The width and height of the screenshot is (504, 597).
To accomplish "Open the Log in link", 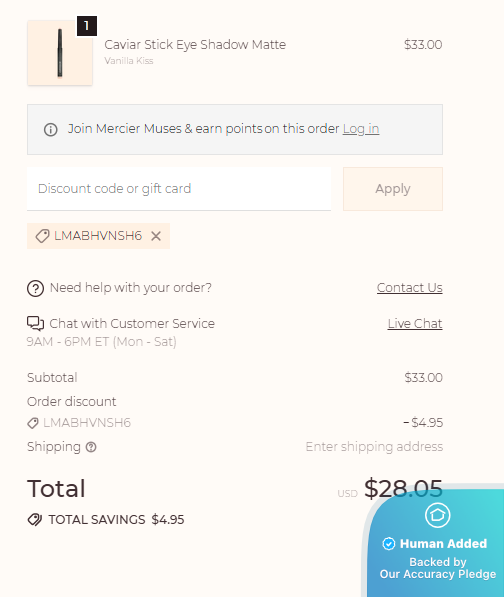I will pos(361,129).
